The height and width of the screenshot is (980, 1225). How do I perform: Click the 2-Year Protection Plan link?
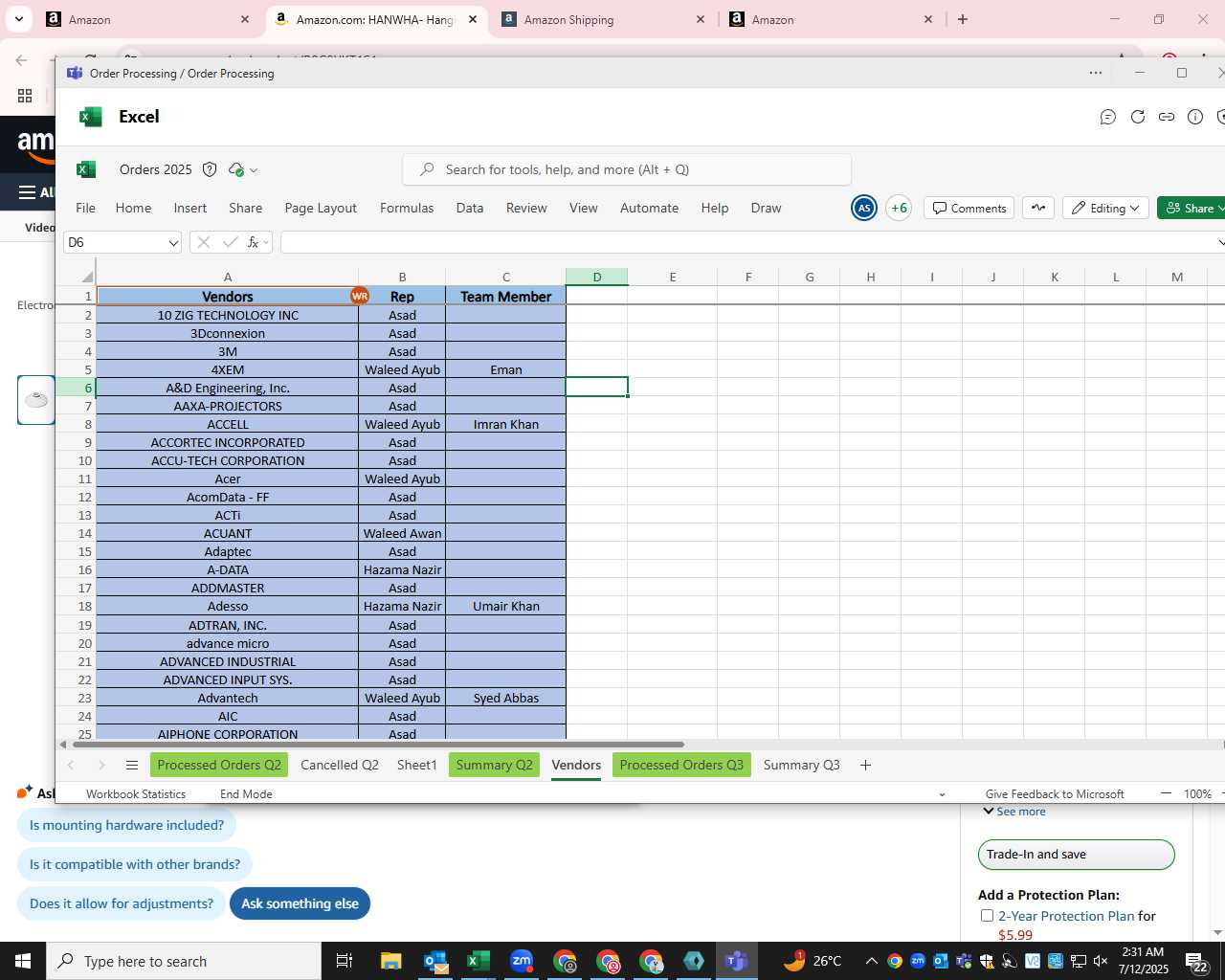pyautogui.click(x=1066, y=916)
